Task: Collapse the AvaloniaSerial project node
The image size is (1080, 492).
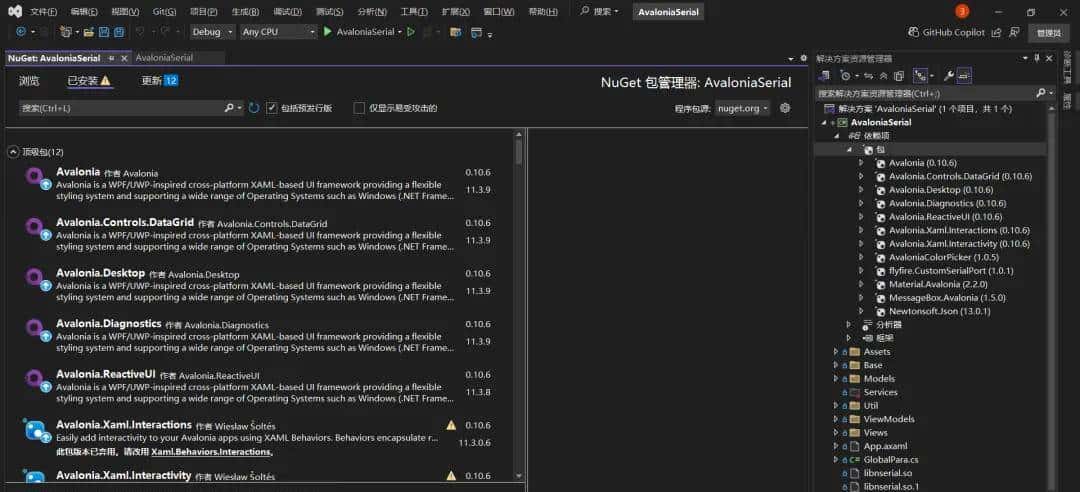Action: (x=824, y=123)
